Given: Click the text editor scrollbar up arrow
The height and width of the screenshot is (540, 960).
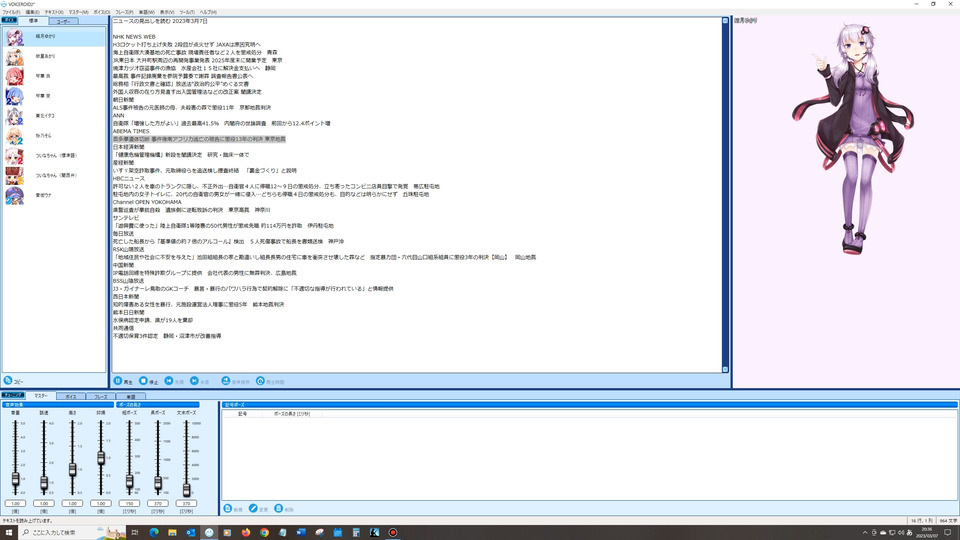Looking at the screenshot, I should (x=726, y=21).
